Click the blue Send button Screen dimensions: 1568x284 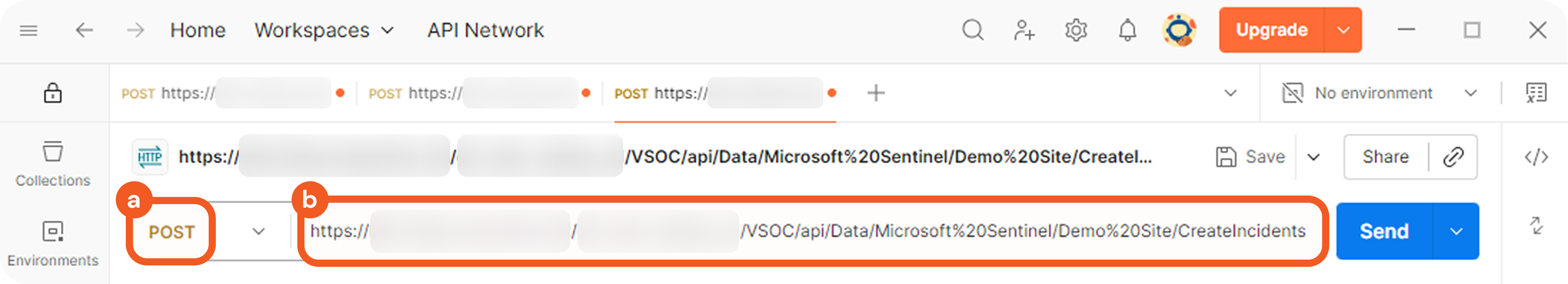pos(1384,232)
